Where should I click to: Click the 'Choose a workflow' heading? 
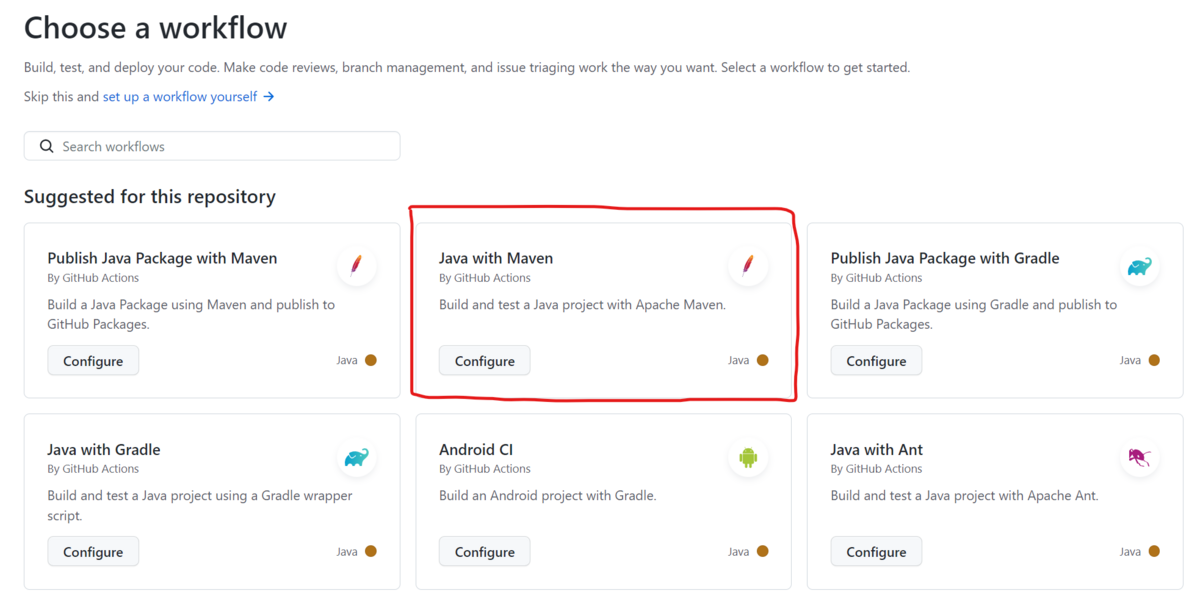[x=155, y=28]
